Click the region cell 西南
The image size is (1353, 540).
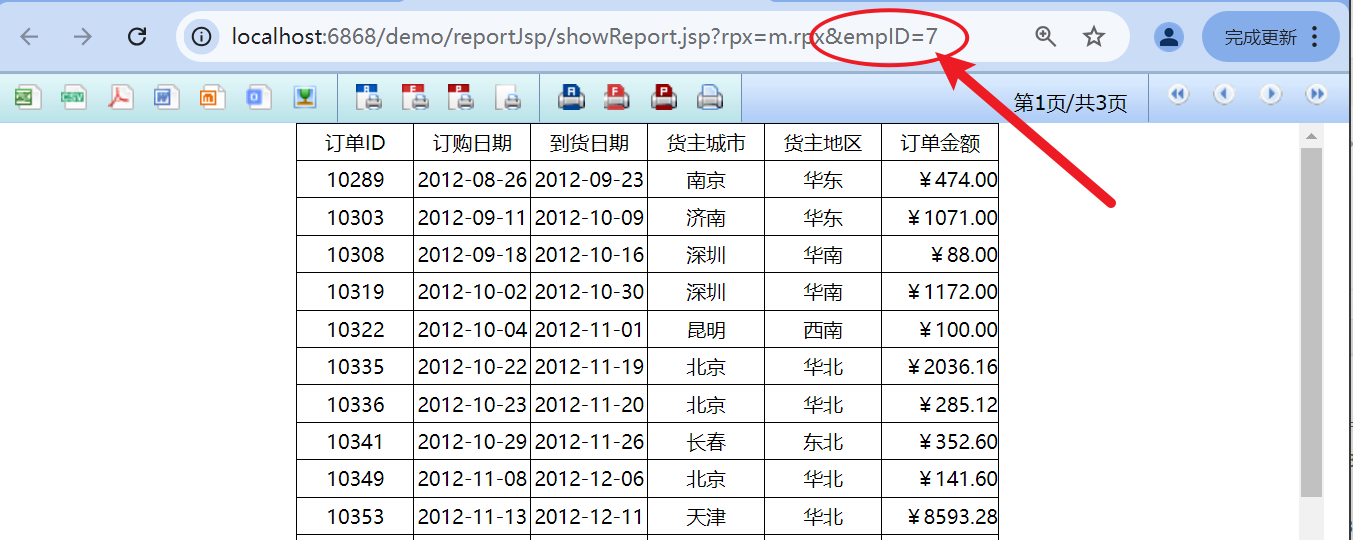click(823, 329)
